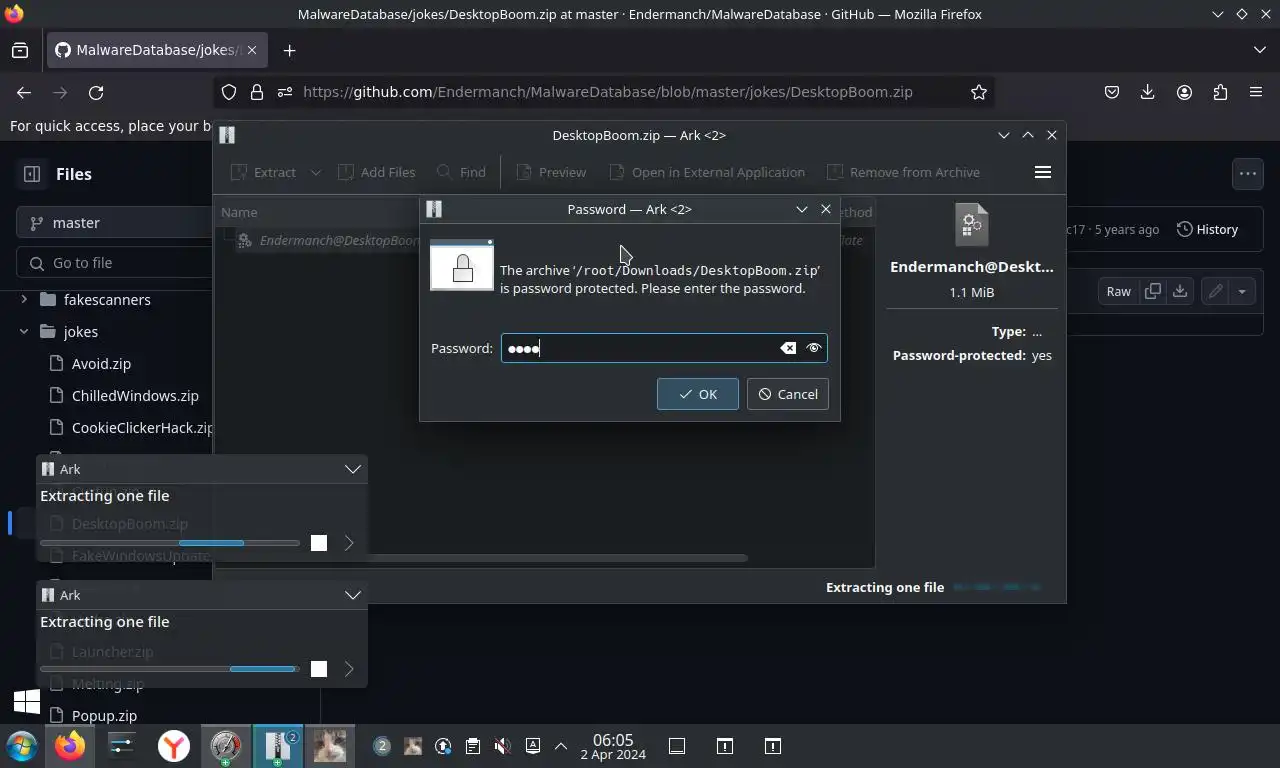This screenshot has width=1280, height=768.
Task: Click the Raw button on GitHub
Action: (x=1118, y=292)
